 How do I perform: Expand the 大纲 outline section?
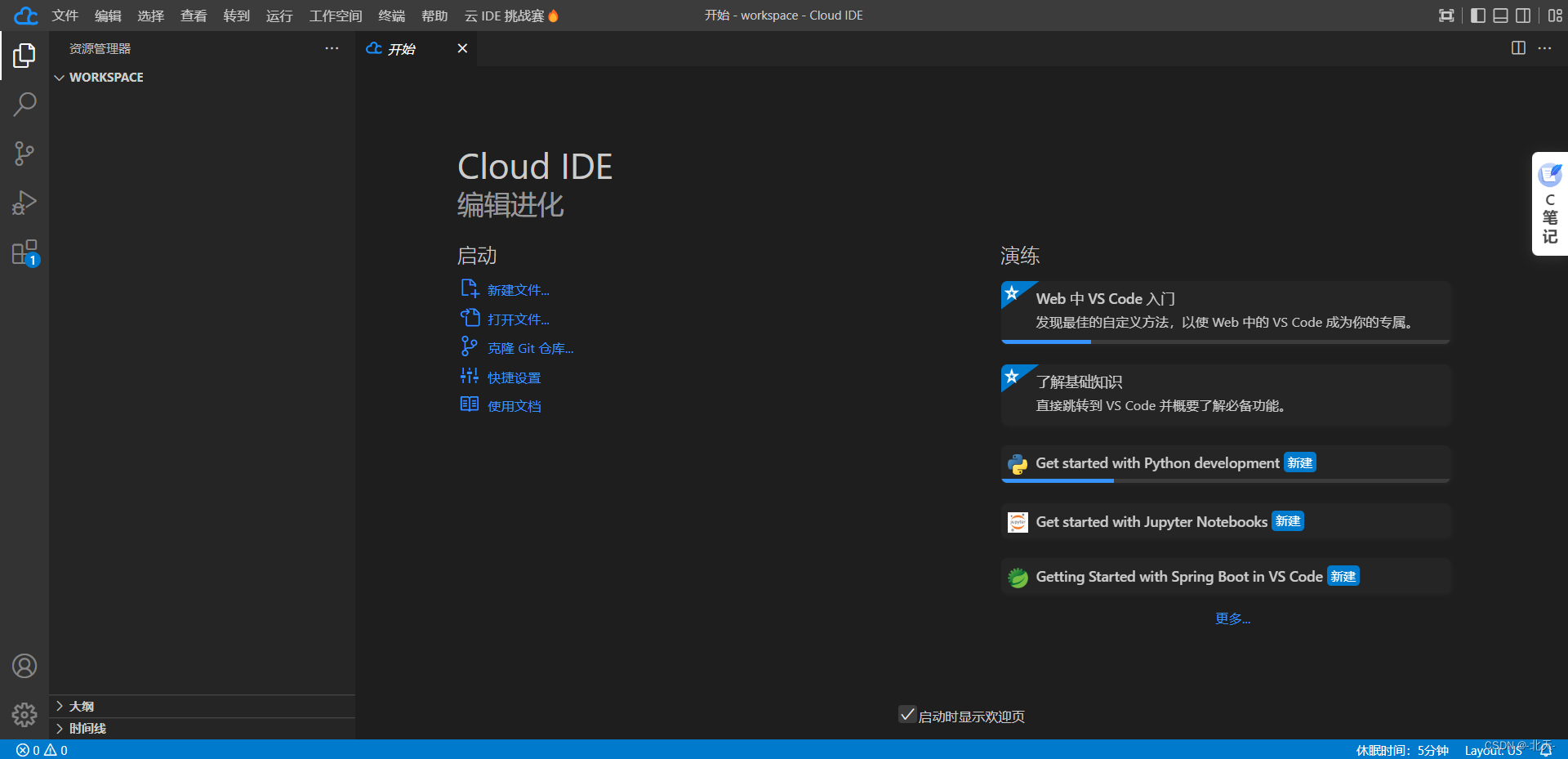coord(202,706)
